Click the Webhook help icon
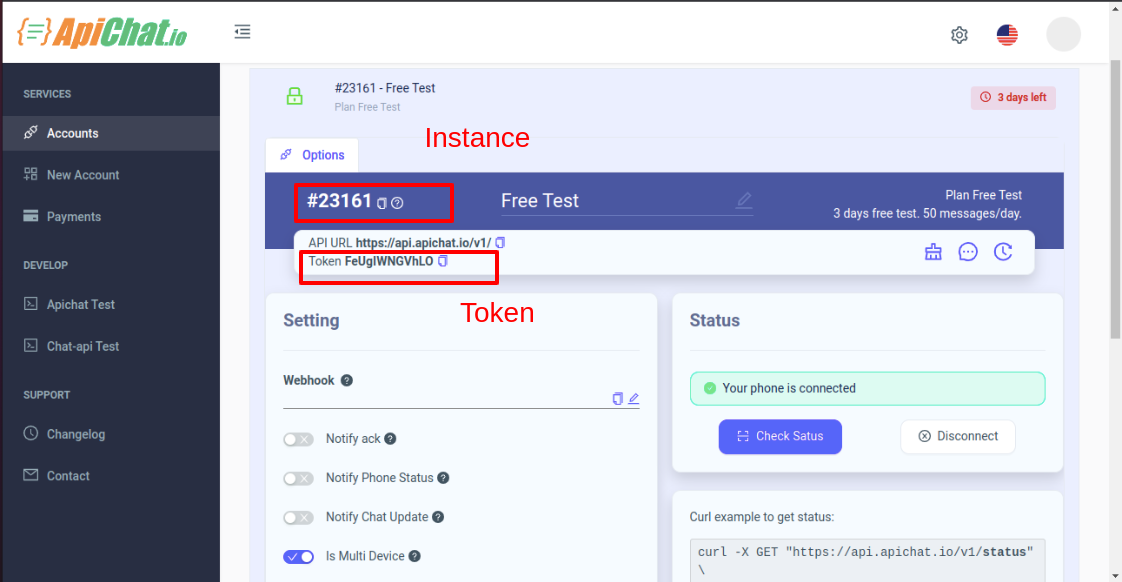This screenshot has width=1122, height=582. [x=346, y=380]
